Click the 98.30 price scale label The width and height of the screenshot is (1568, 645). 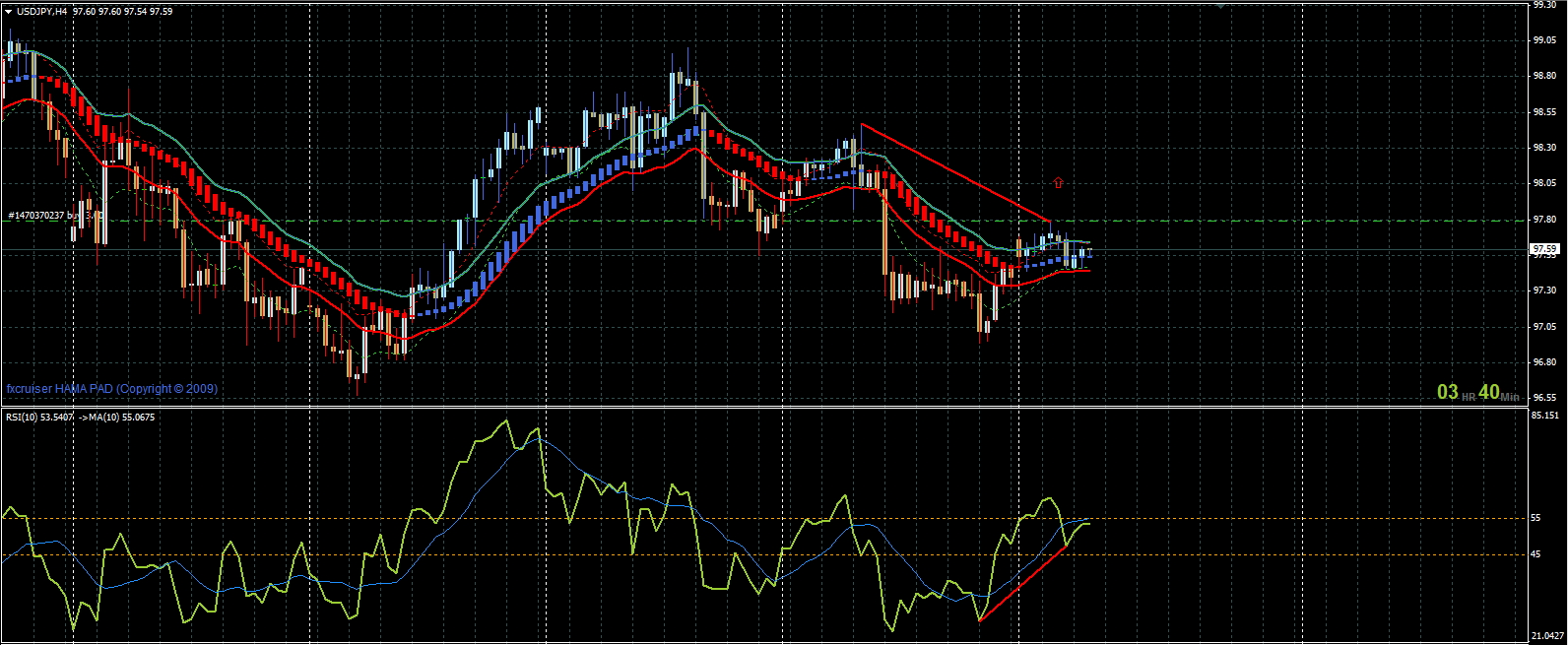(x=1543, y=148)
